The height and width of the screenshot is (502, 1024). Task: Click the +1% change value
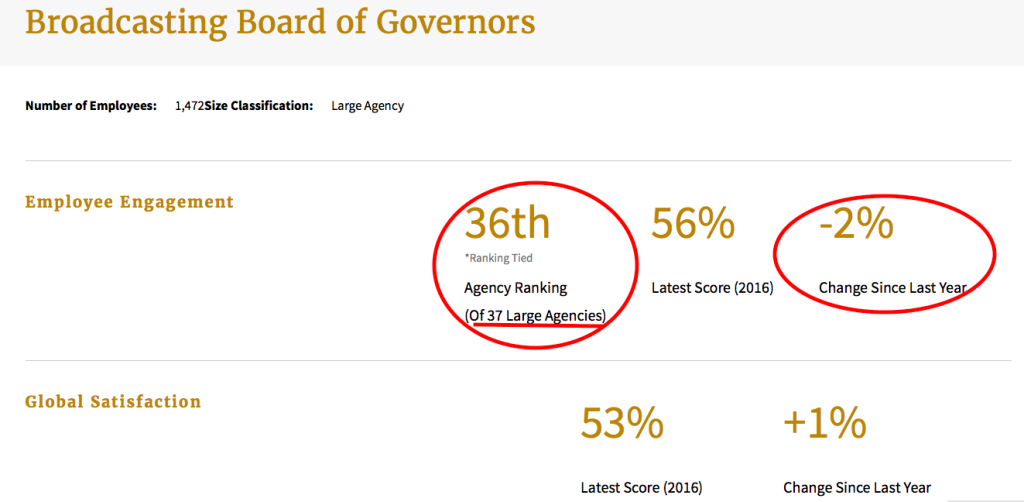825,423
